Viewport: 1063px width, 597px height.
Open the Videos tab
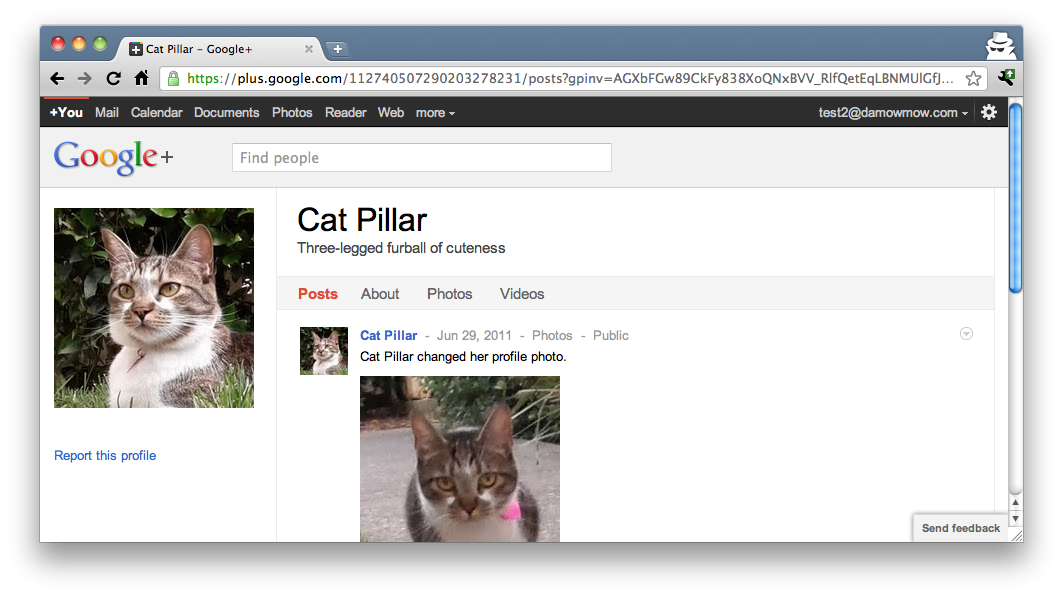pyautogui.click(x=522, y=294)
